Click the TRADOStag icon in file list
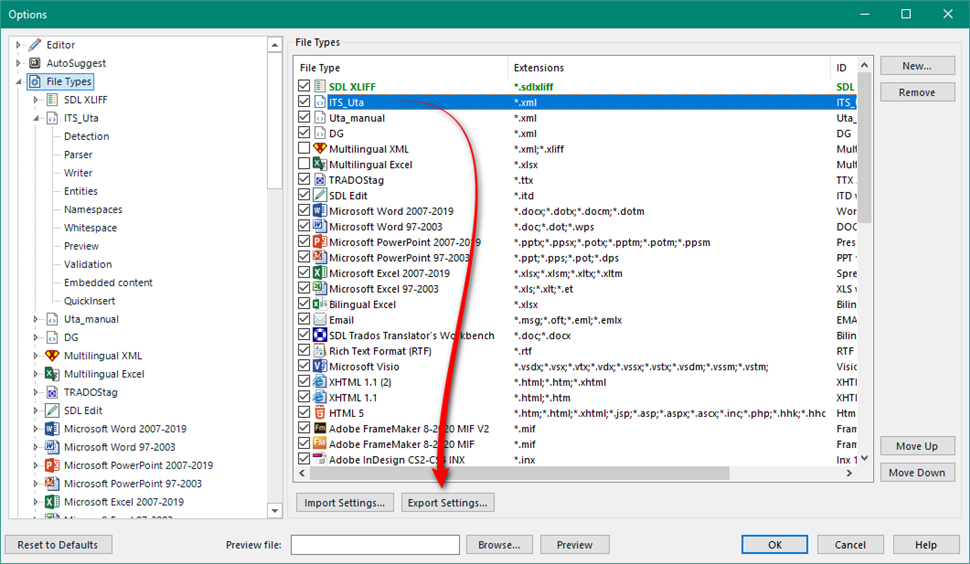 click(x=320, y=180)
